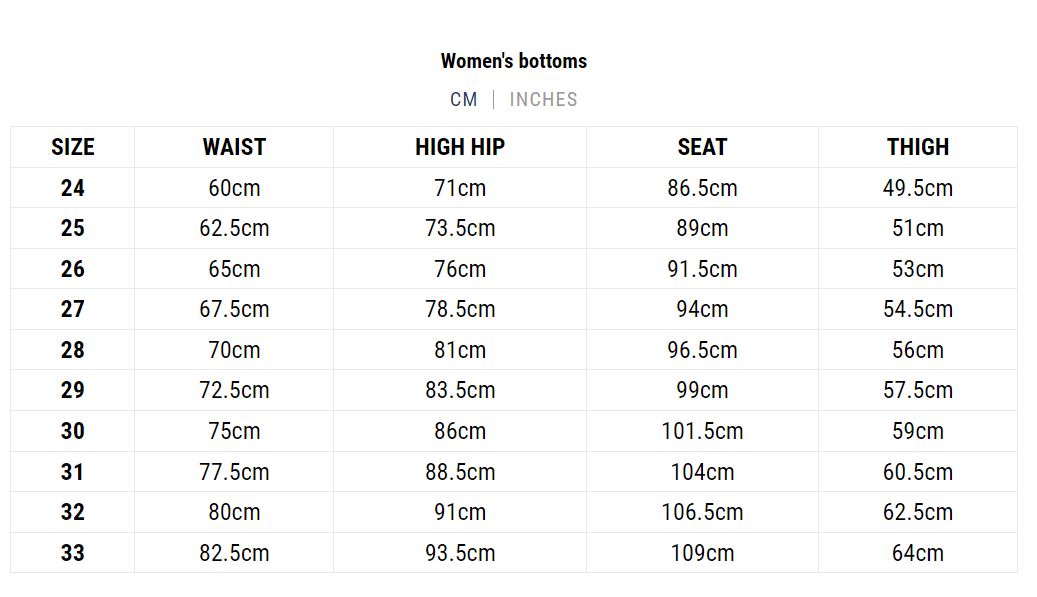
Task: Select size 24 row label
Action: pos(73,188)
